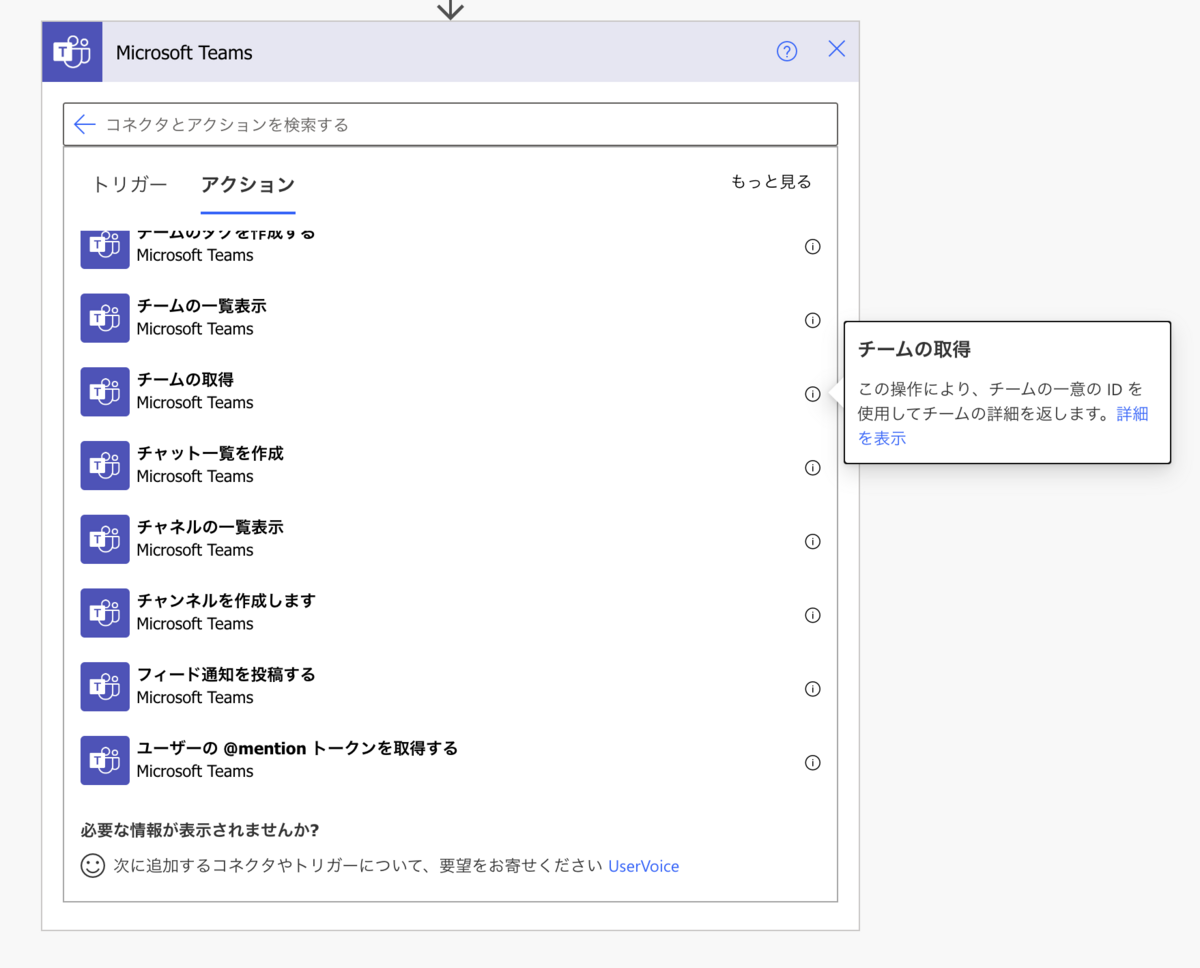This screenshot has height=968, width=1200.
Task: Click Teams icon beside チャネルの一覧表示
Action: [105, 539]
